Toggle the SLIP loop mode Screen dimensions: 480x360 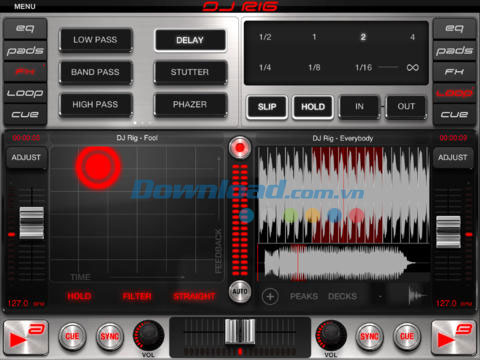click(267, 107)
